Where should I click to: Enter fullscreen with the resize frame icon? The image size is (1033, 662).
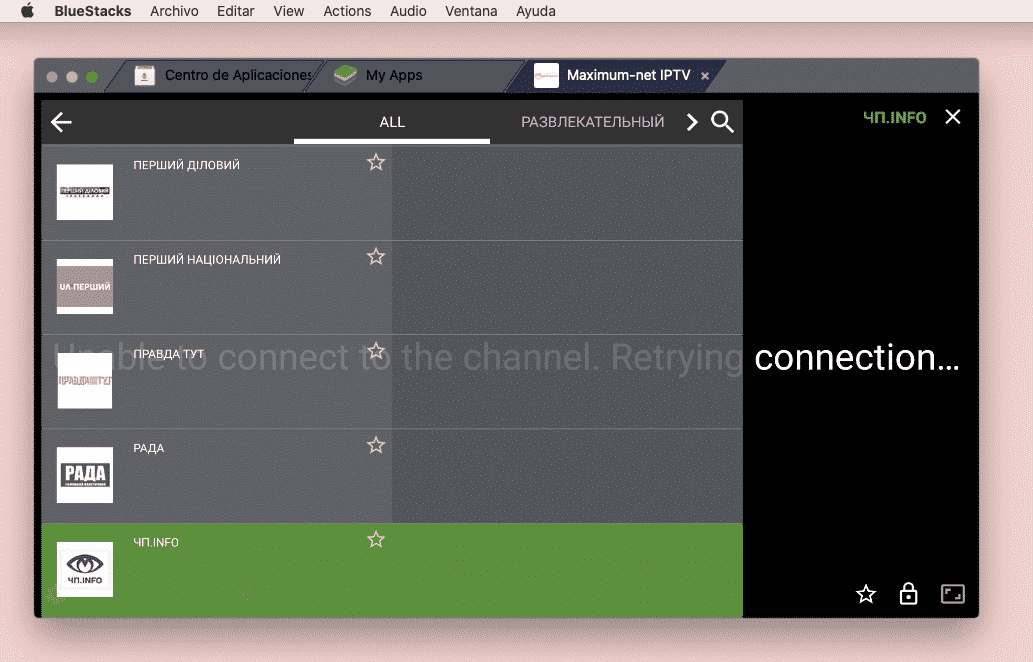[952, 593]
